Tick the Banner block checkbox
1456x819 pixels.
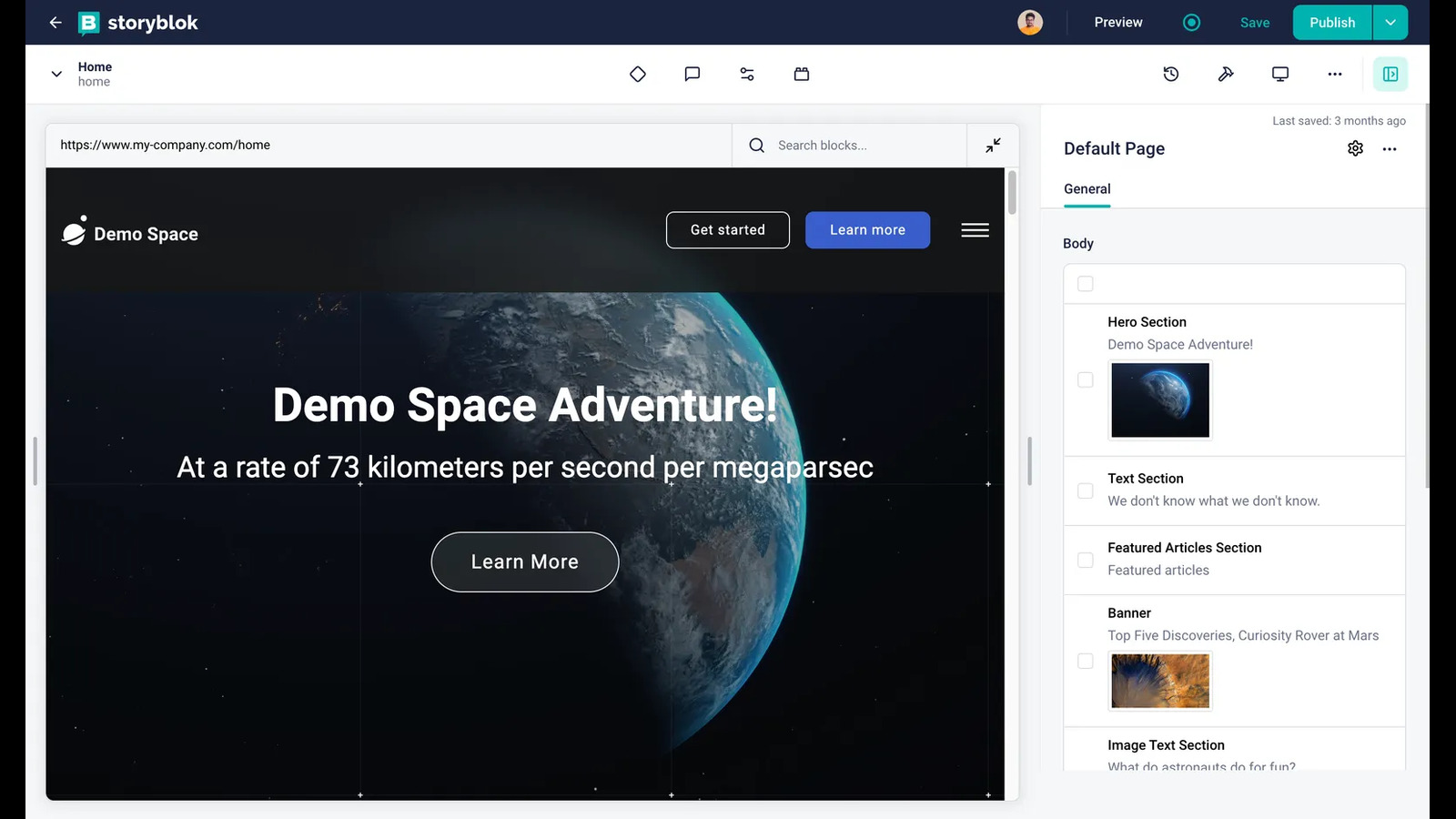(x=1086, y=661)
